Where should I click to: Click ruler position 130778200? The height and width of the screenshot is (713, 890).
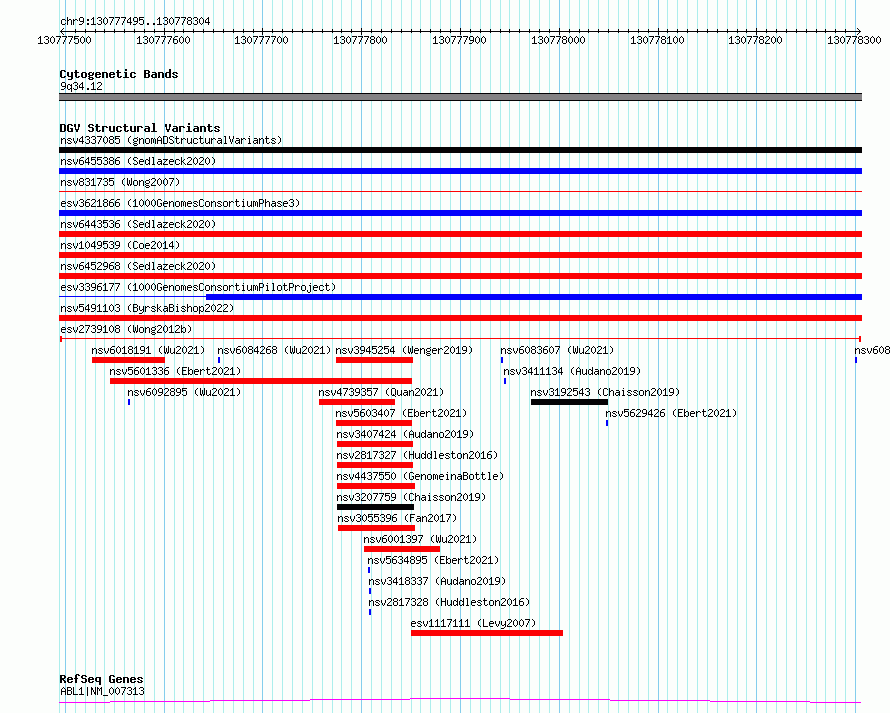click(755, 40)
